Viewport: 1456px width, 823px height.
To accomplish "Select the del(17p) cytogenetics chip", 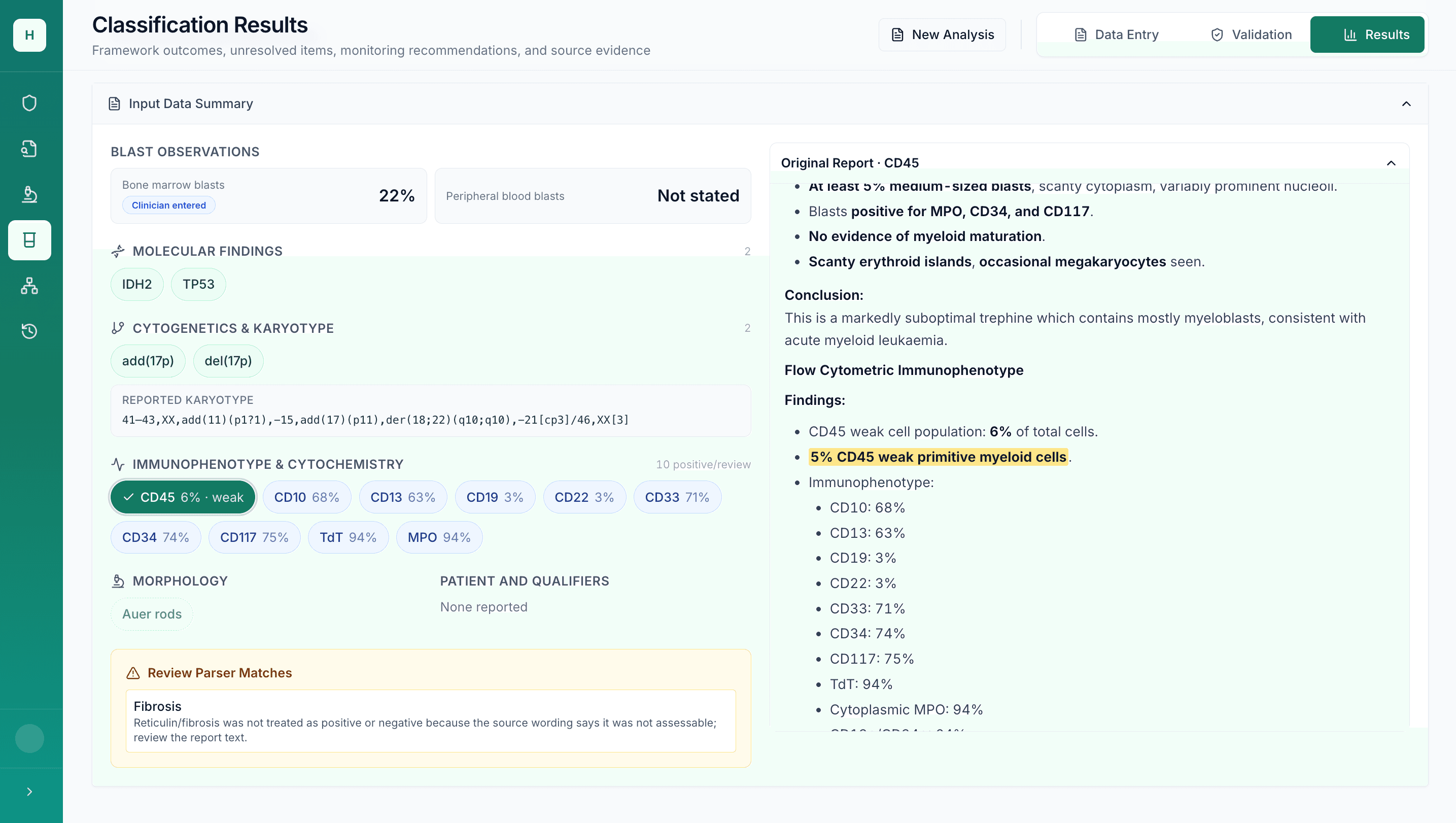I will pyautogui.click(x=228, y=361).
